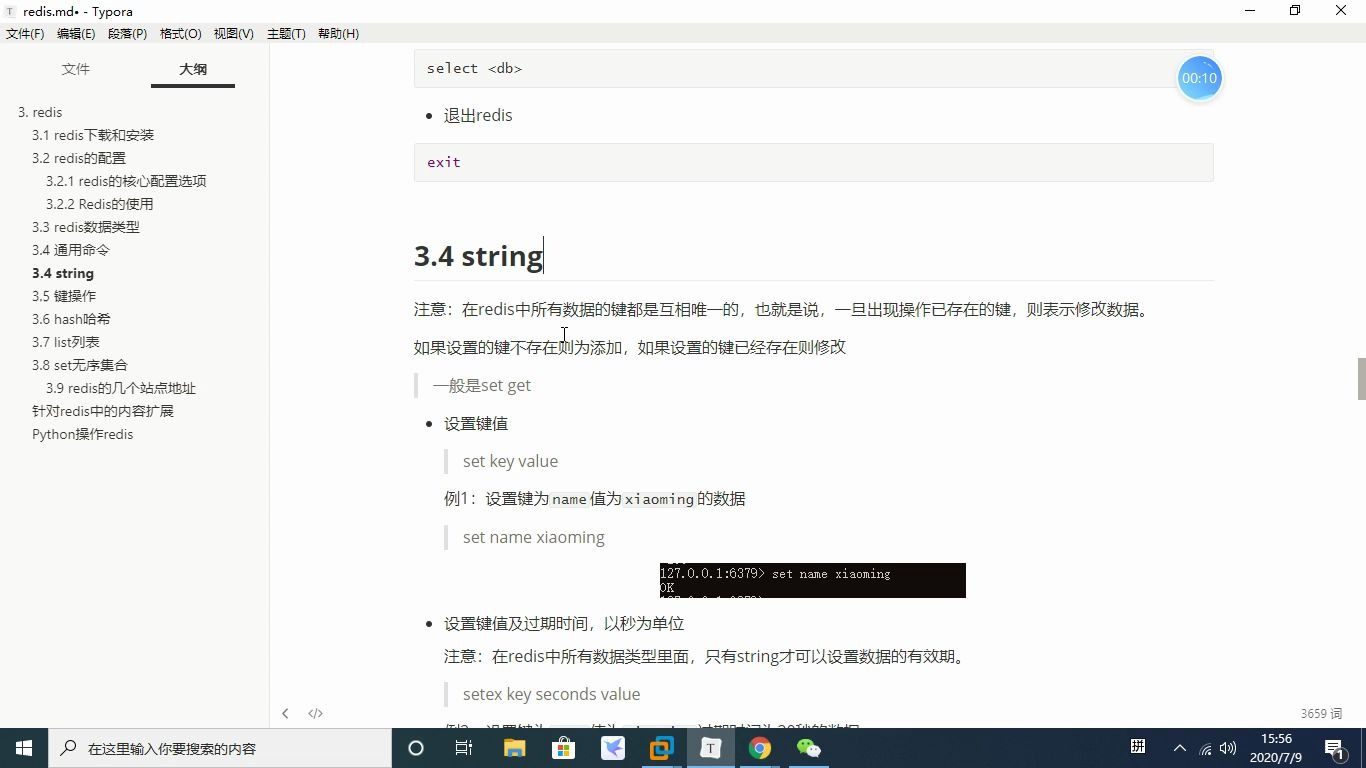Open the 格式(O) menu
1366x768 pixels.
click(x=181, y=33)
